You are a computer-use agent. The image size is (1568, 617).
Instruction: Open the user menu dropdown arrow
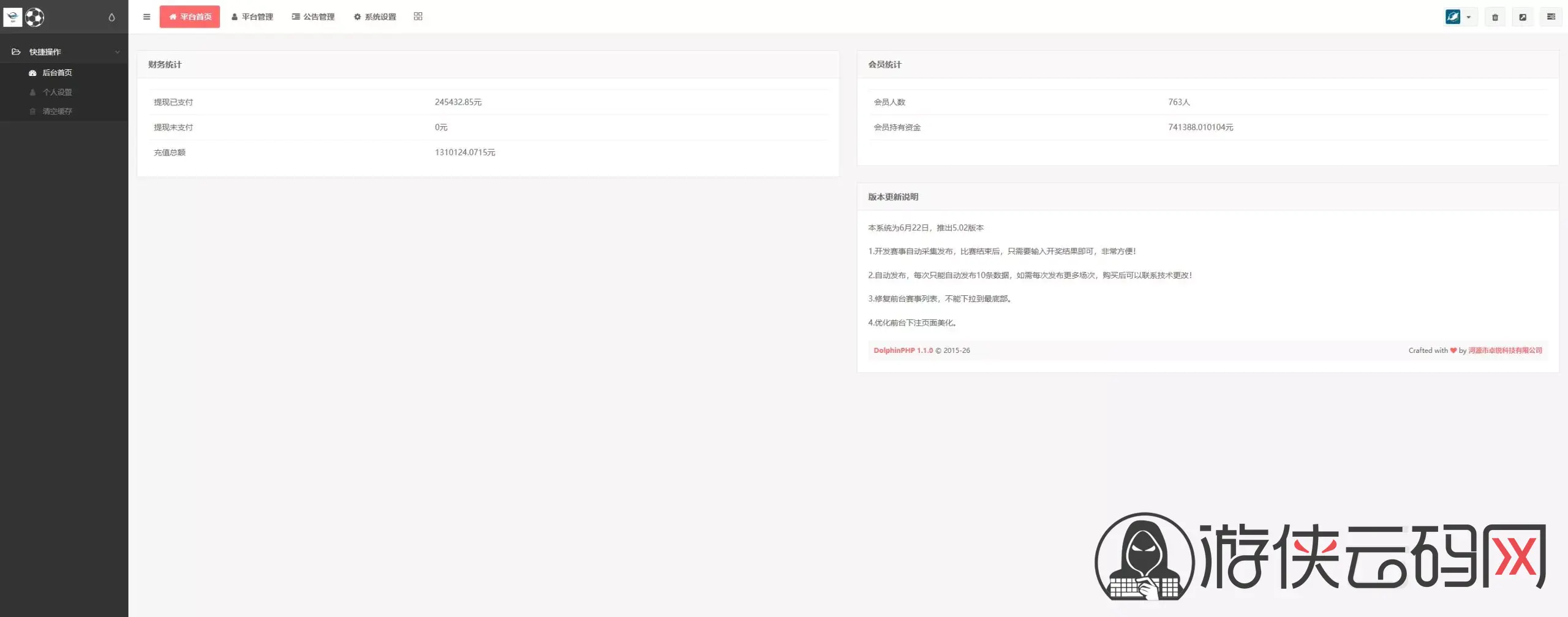tap(1469, 17)
